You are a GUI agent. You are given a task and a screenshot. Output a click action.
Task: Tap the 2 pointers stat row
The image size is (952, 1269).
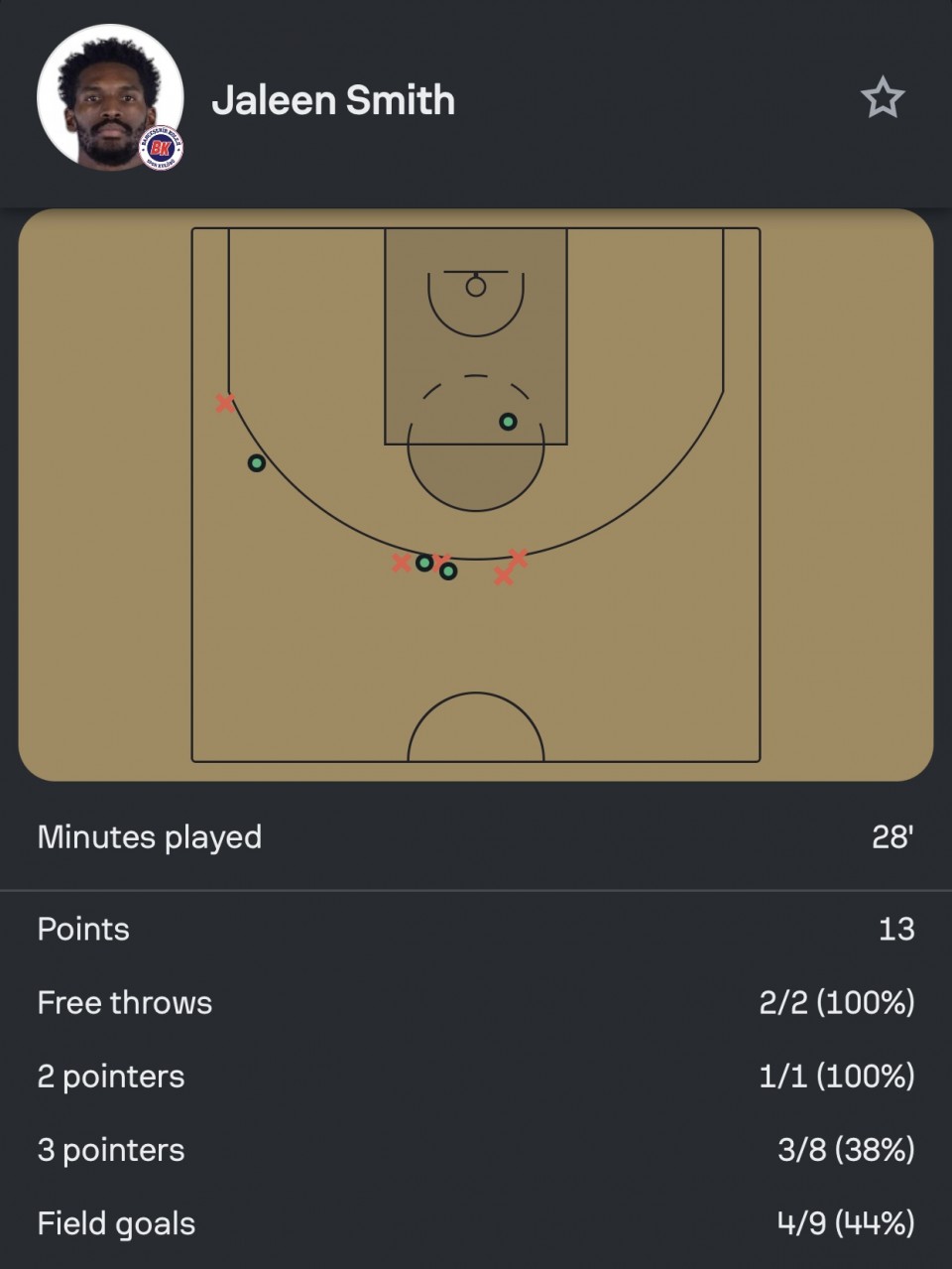coord(476,1076)
